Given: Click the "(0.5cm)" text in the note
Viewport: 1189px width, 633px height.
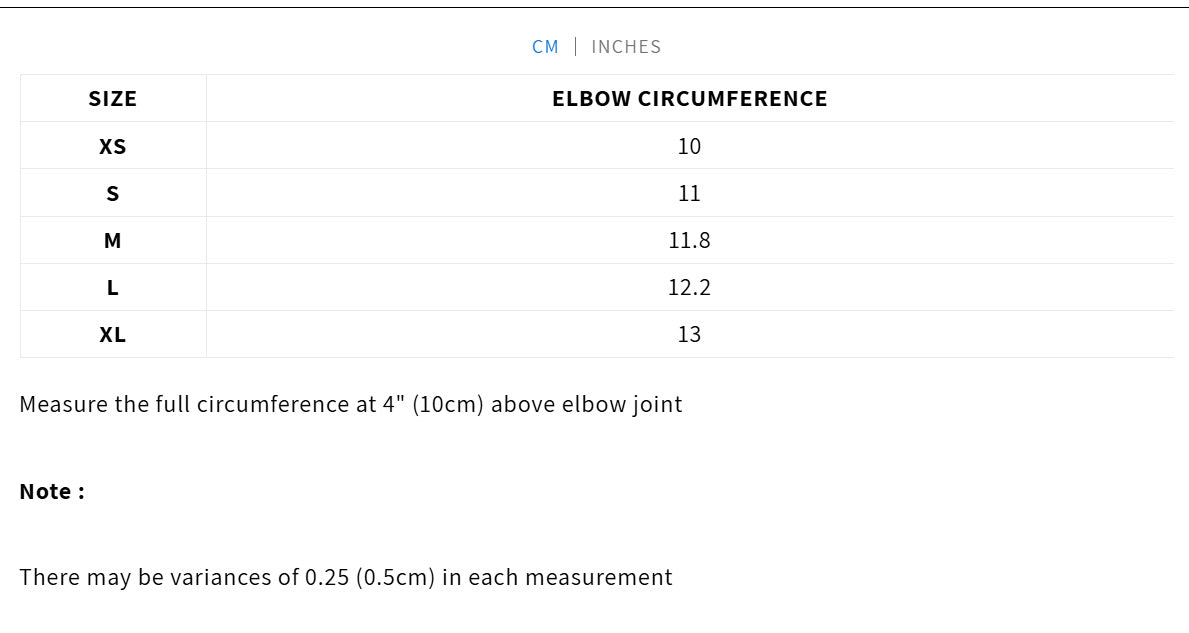Looking at the screenshot, I should pos(395,577).
